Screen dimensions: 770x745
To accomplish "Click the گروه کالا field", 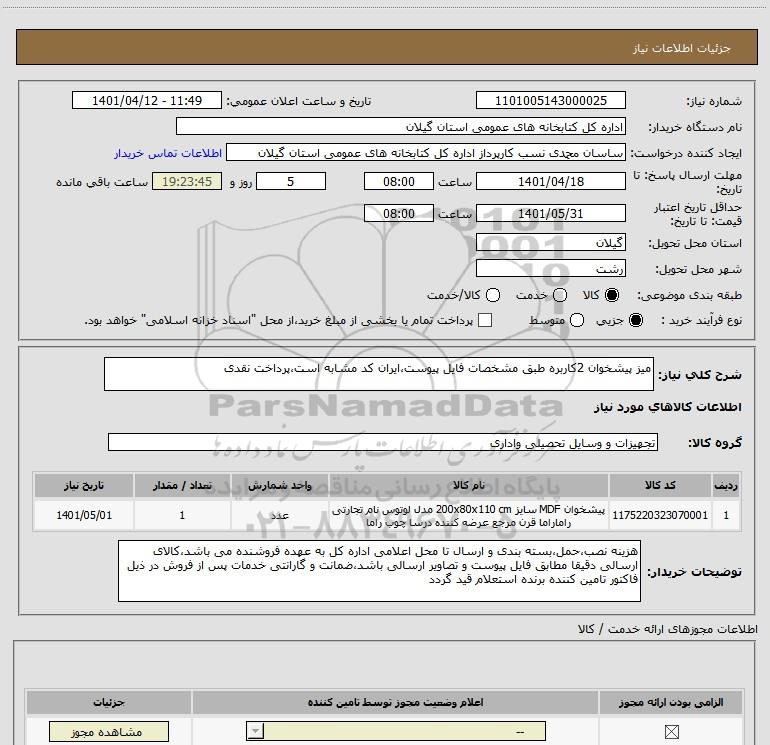I will click(x=383, y=442).
